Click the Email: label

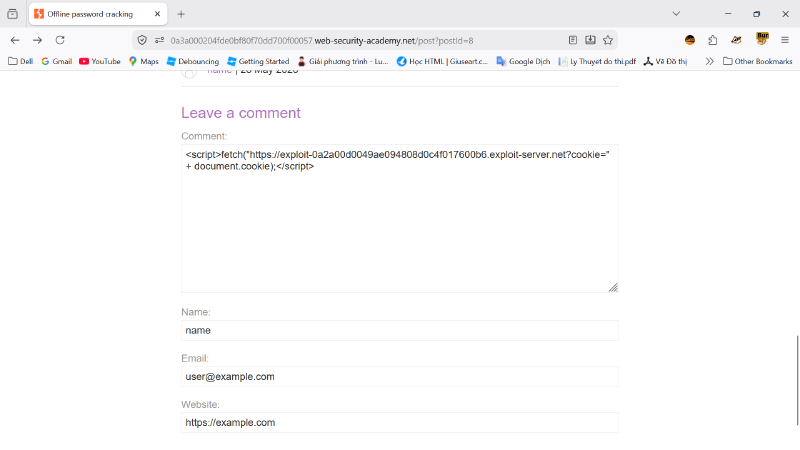pyautogui.click(x=195, y=358)
